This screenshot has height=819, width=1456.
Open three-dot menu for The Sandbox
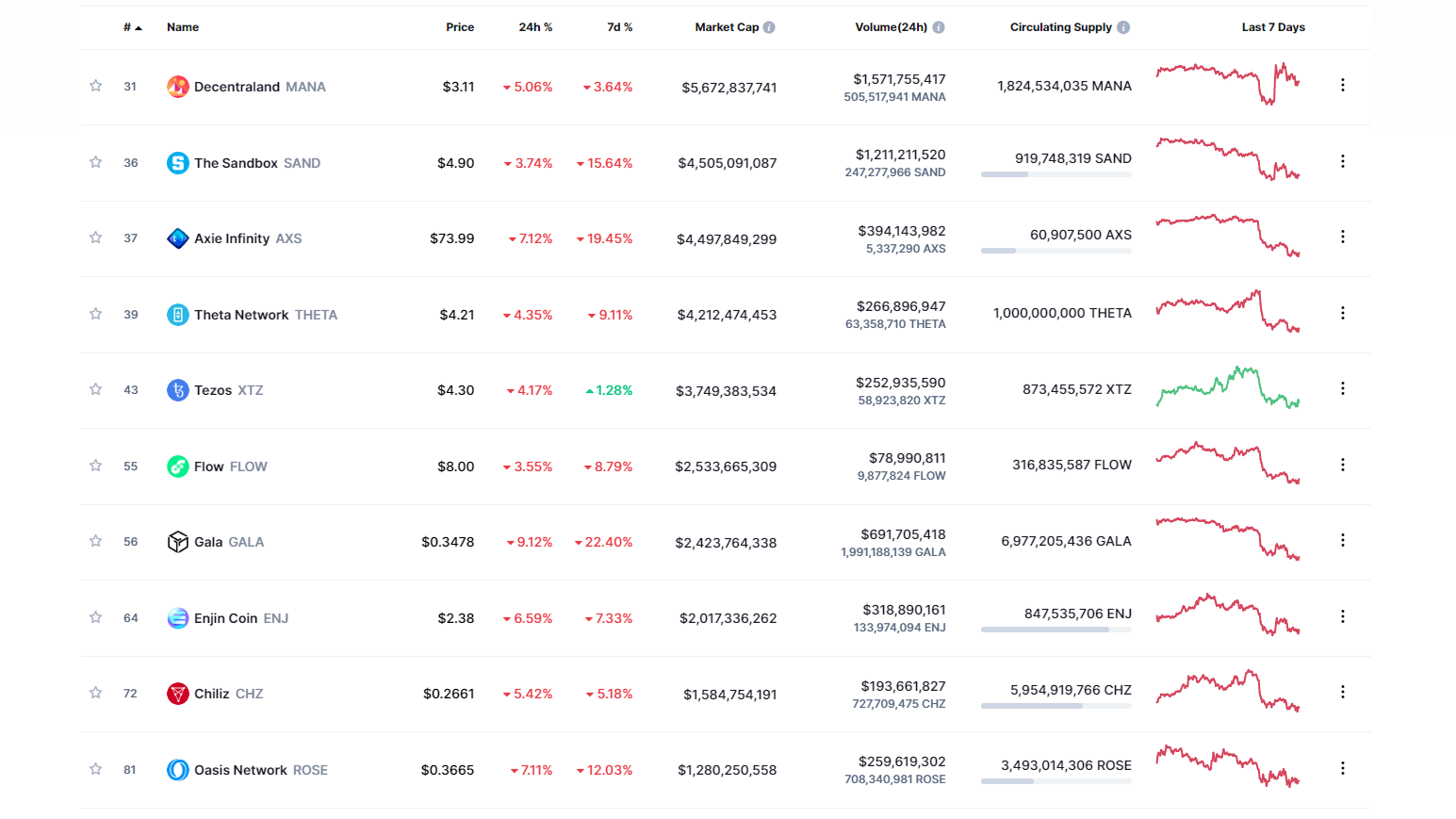(x=1343, y=161)
